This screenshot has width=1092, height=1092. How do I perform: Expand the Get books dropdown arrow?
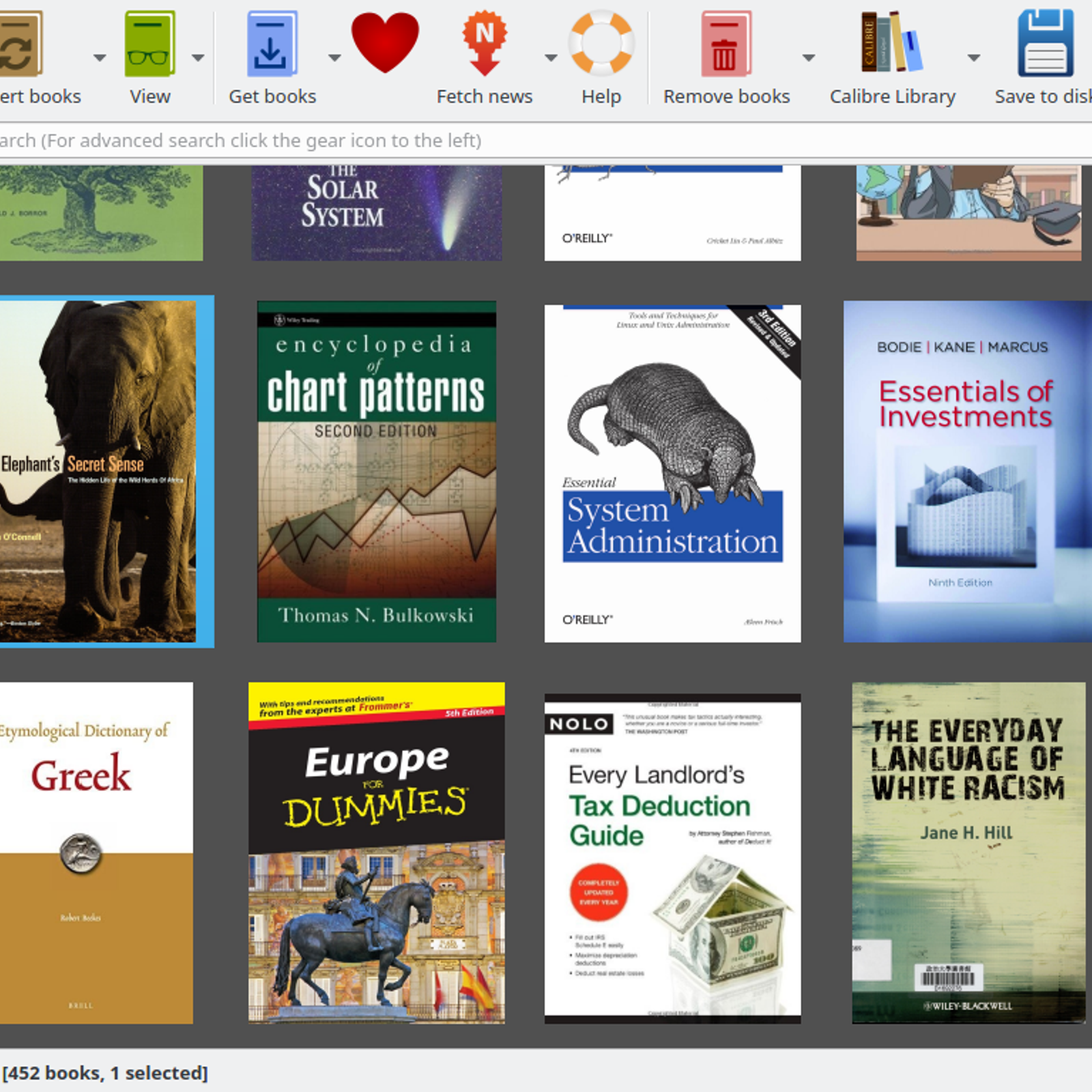click(334, 58)
